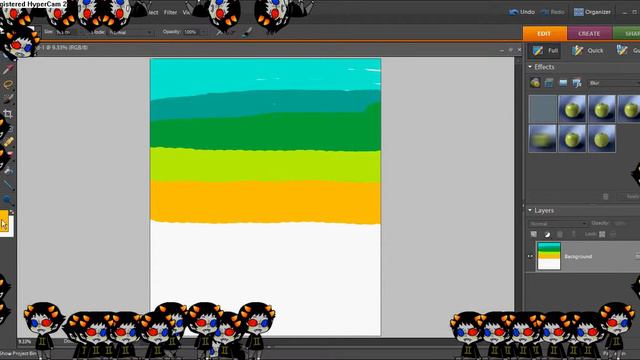Select the Lasso tool
Screen dimensions: 640x360
[x=8, y=84]
